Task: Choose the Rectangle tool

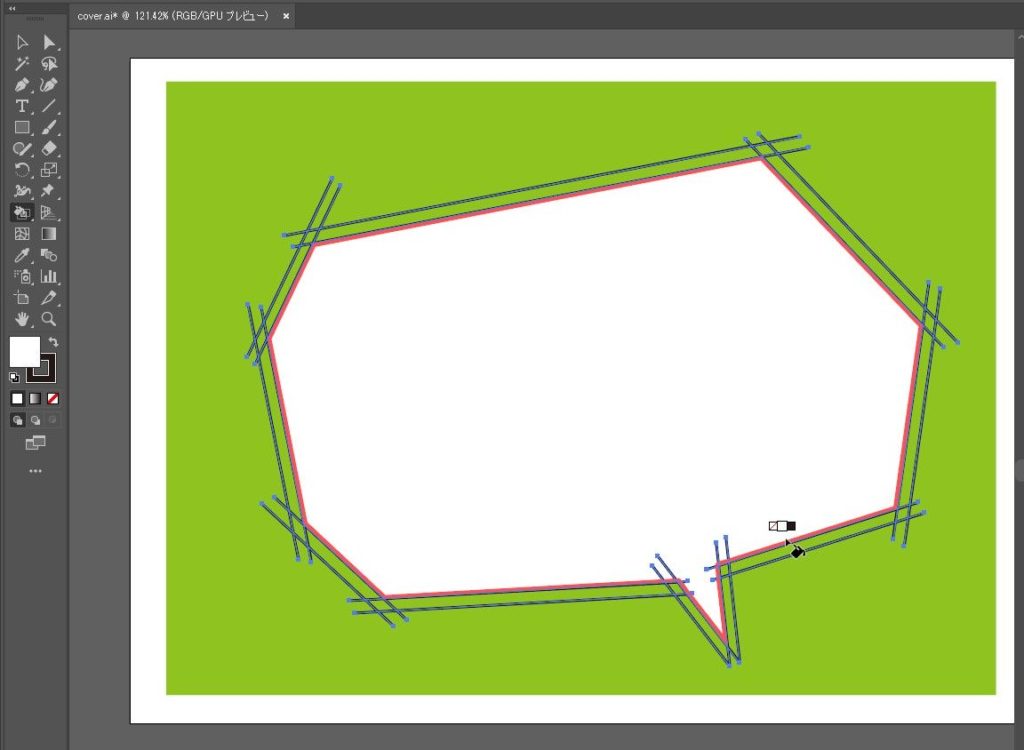Action: click(x=22, y=127)
